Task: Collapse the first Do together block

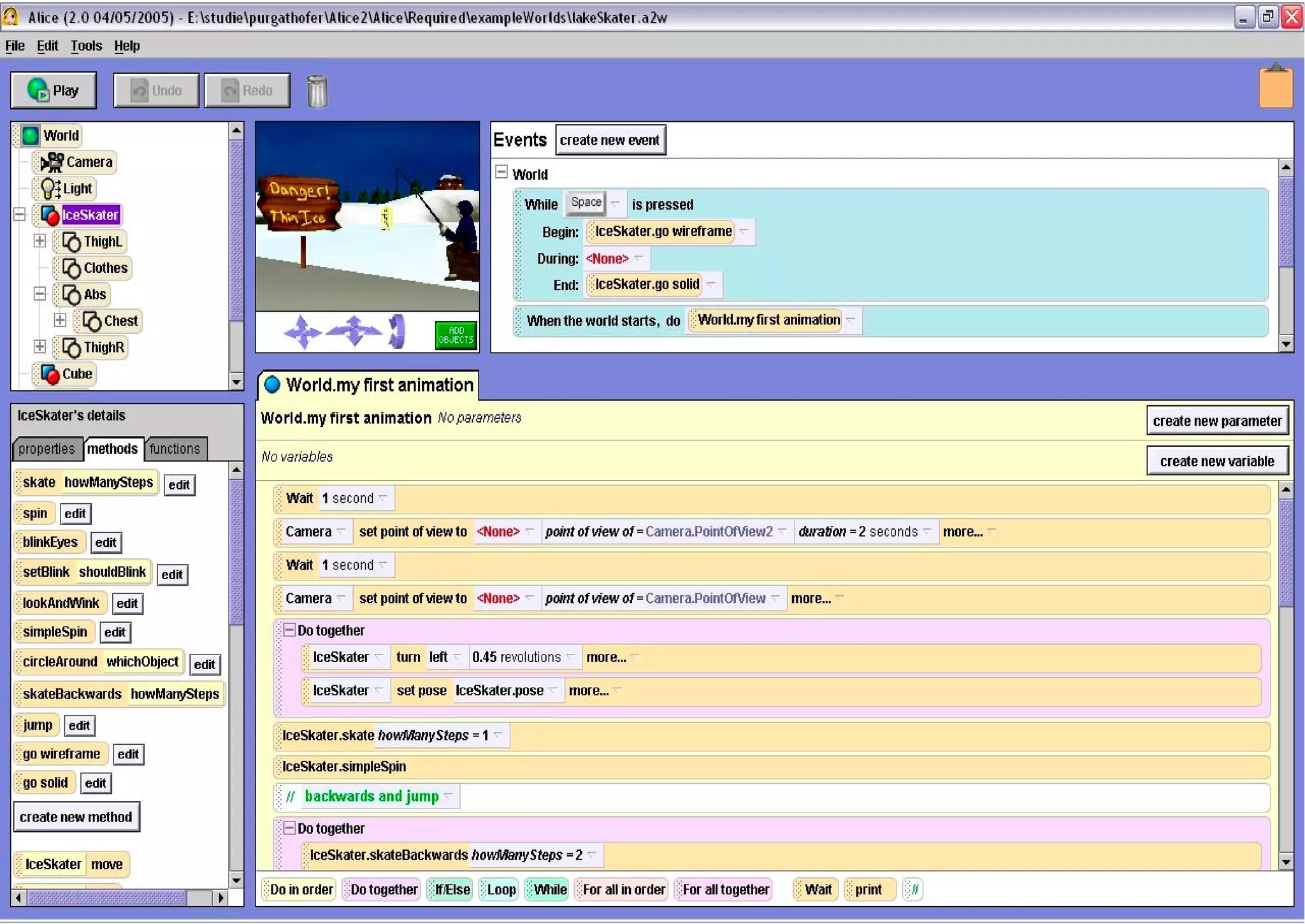Action: pos(289,630)
